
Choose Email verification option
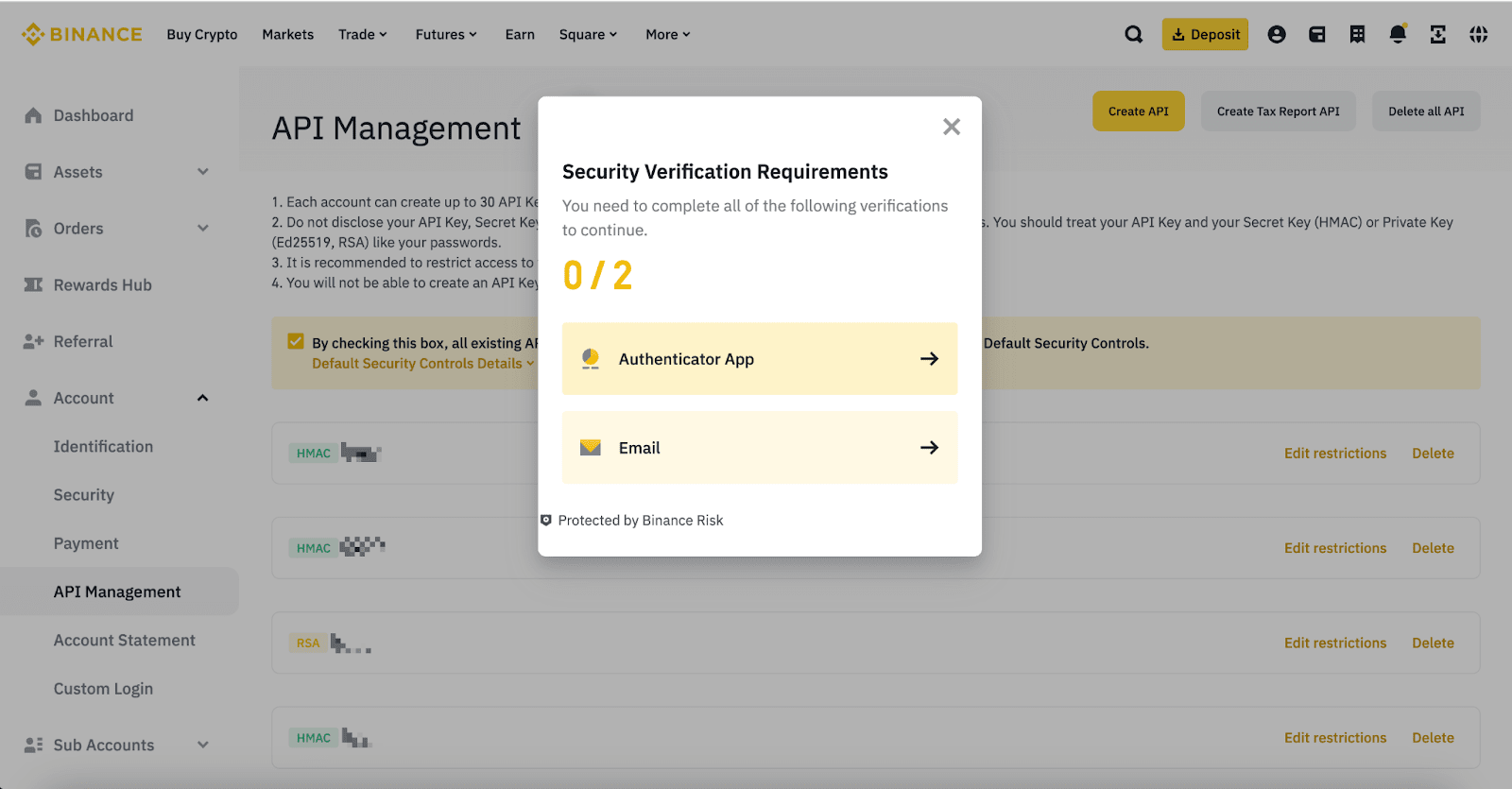[759, 448]
